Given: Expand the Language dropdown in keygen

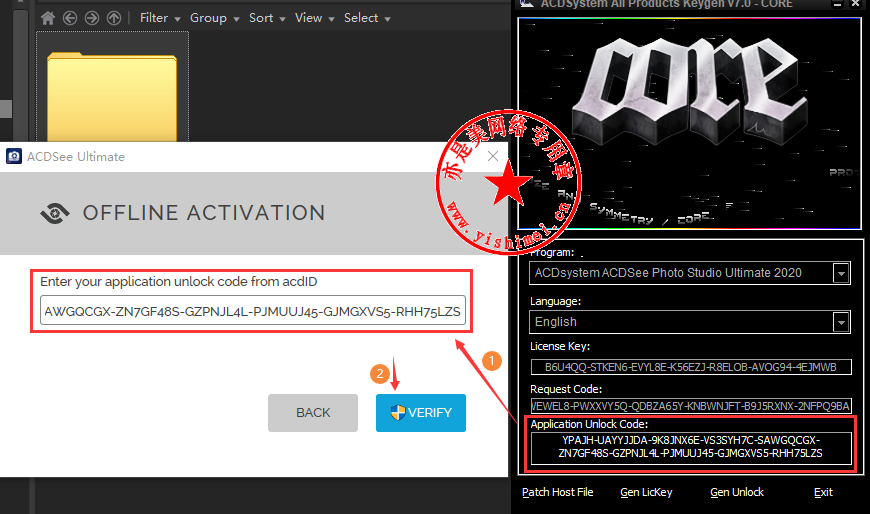Looking at the screenshot, I should coord(841,322).
